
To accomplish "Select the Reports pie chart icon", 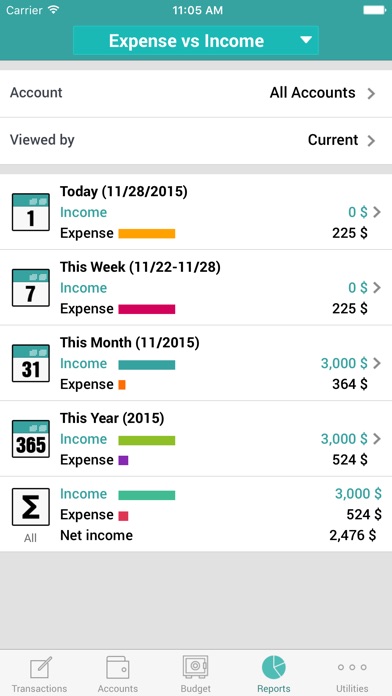I will (273, 667).
